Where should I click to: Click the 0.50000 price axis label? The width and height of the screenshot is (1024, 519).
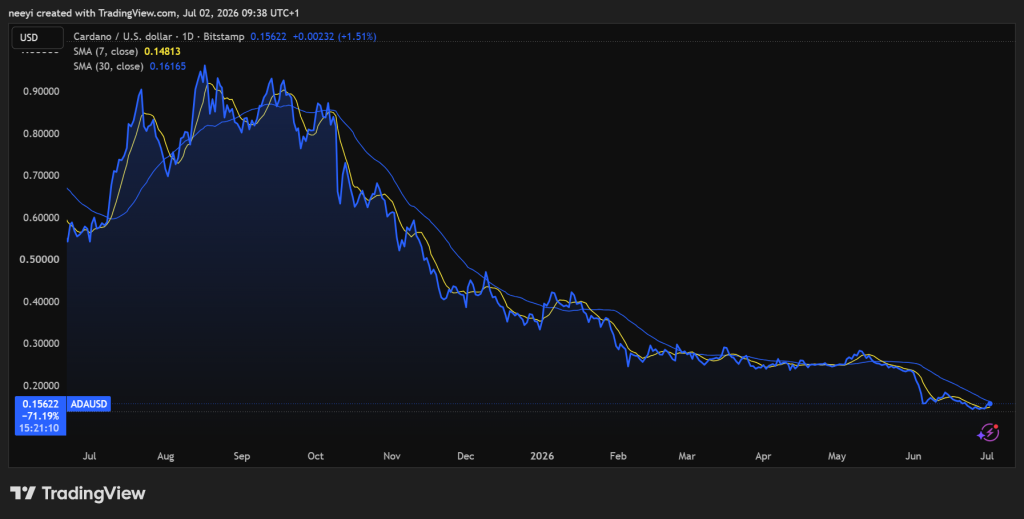point(41,259)
